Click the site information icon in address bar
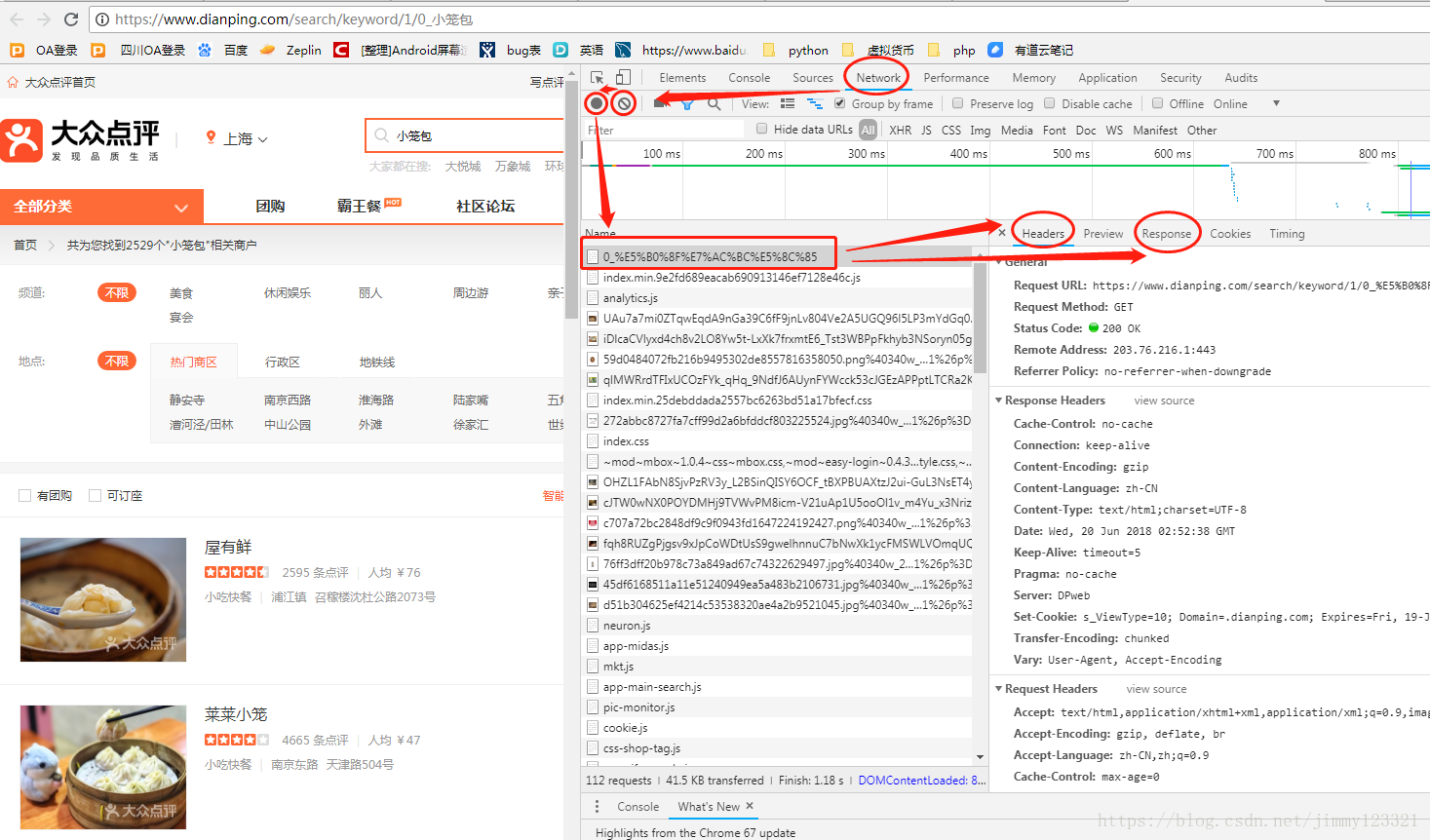 [x=103, y=19]
